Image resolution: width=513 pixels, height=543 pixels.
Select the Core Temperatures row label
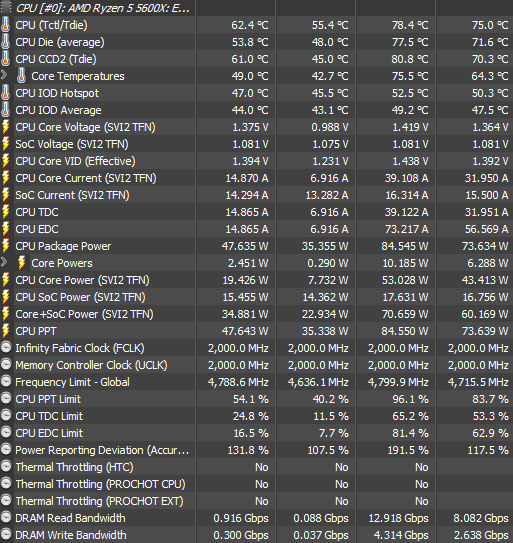(78, 76)
